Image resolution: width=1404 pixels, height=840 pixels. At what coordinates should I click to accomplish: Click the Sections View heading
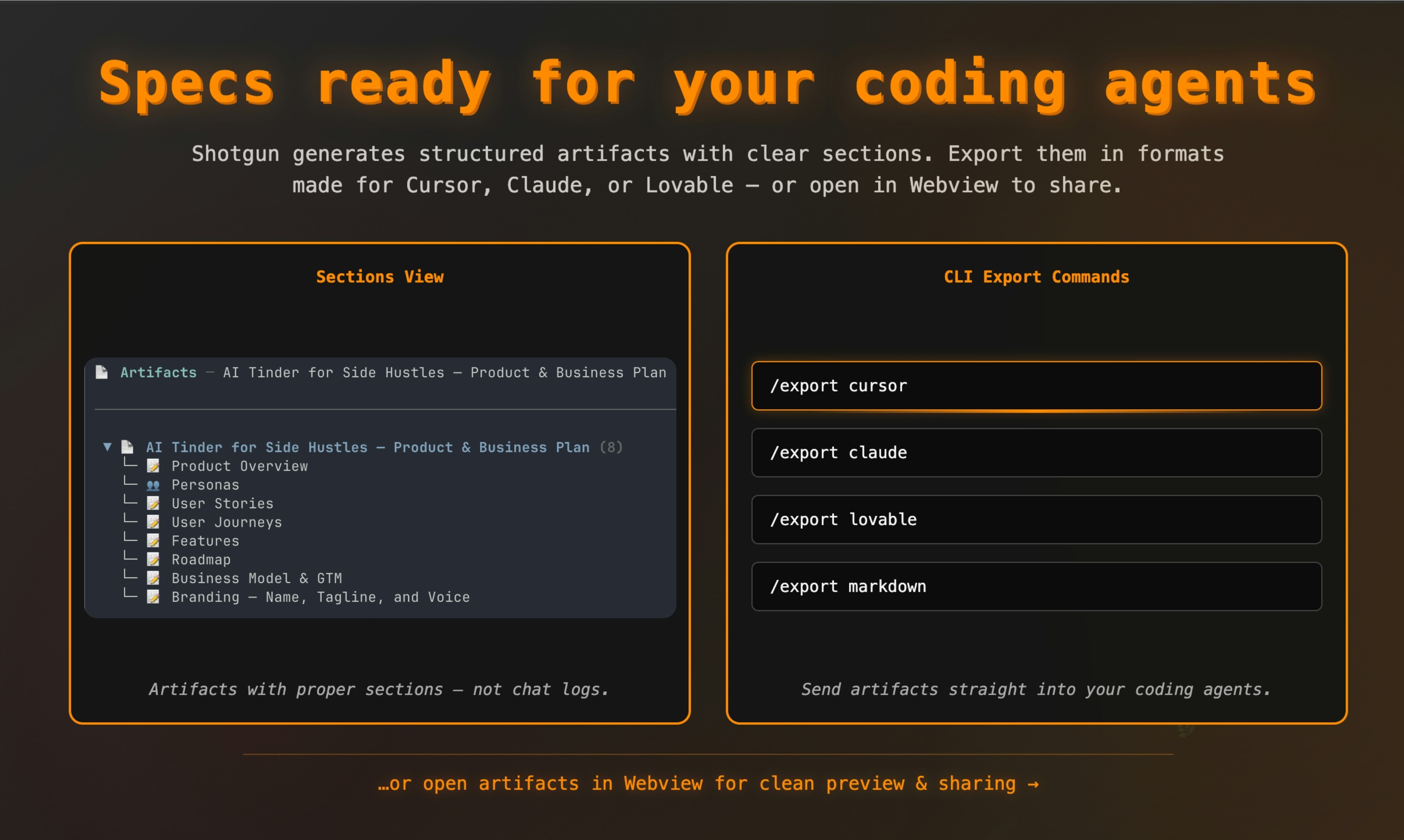tap(379, 277)
